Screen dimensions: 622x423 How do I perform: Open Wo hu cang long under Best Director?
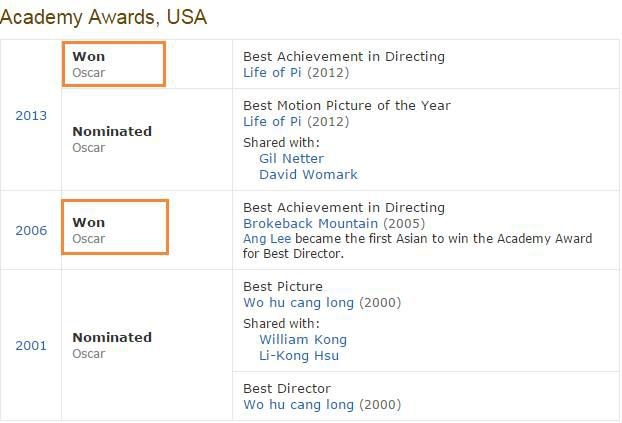(298, 405)
